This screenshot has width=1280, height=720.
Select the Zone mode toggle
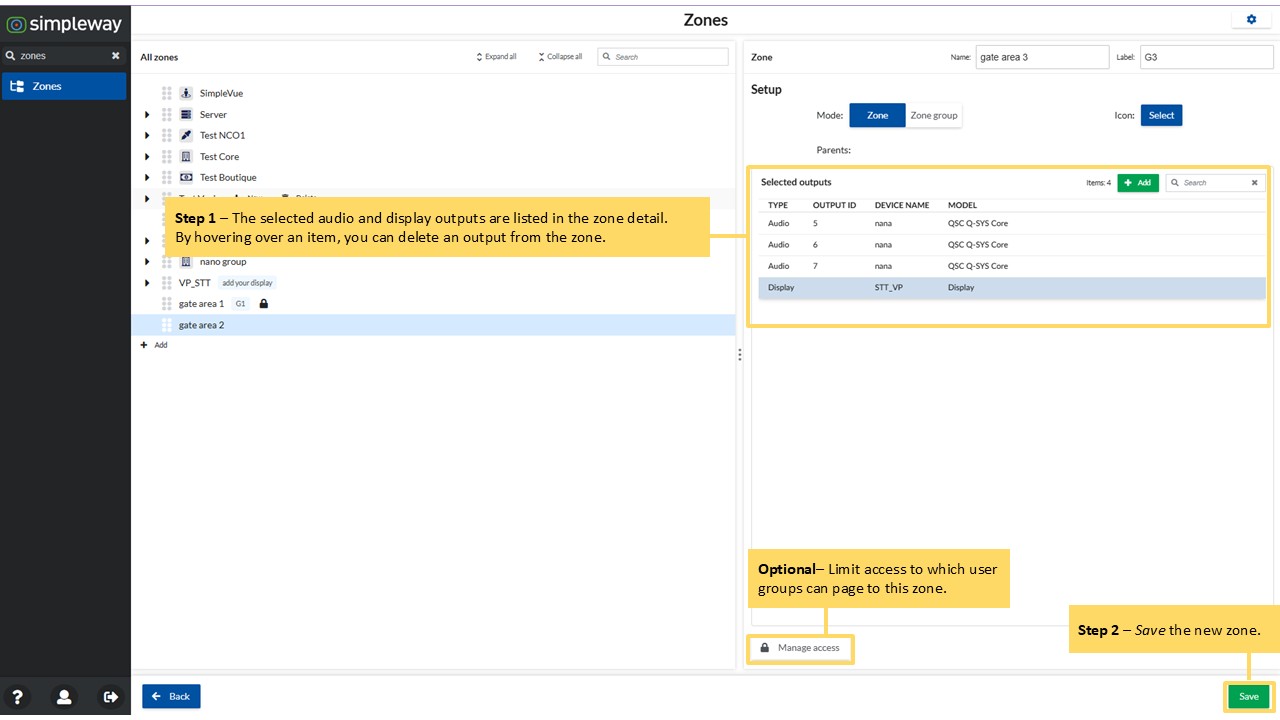click(877, 115)
